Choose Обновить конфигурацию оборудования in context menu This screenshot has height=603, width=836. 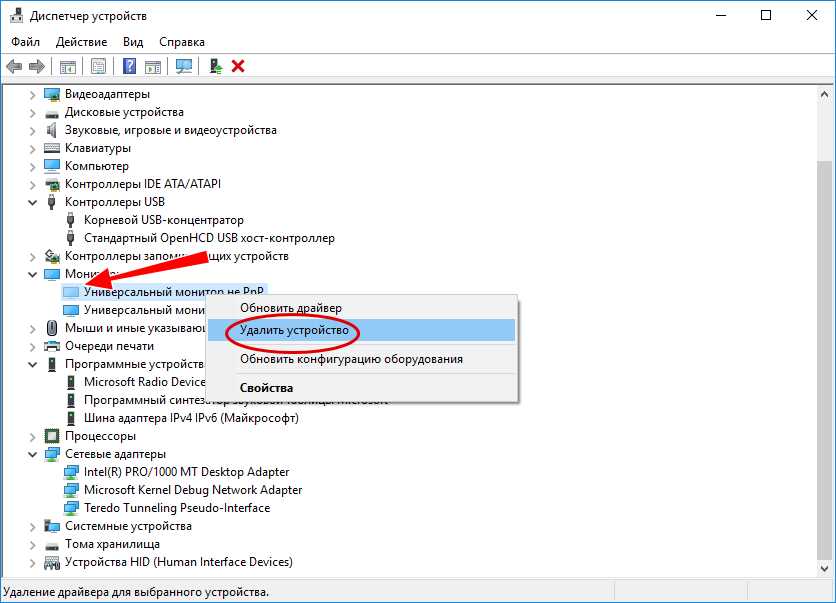(361, 359)
